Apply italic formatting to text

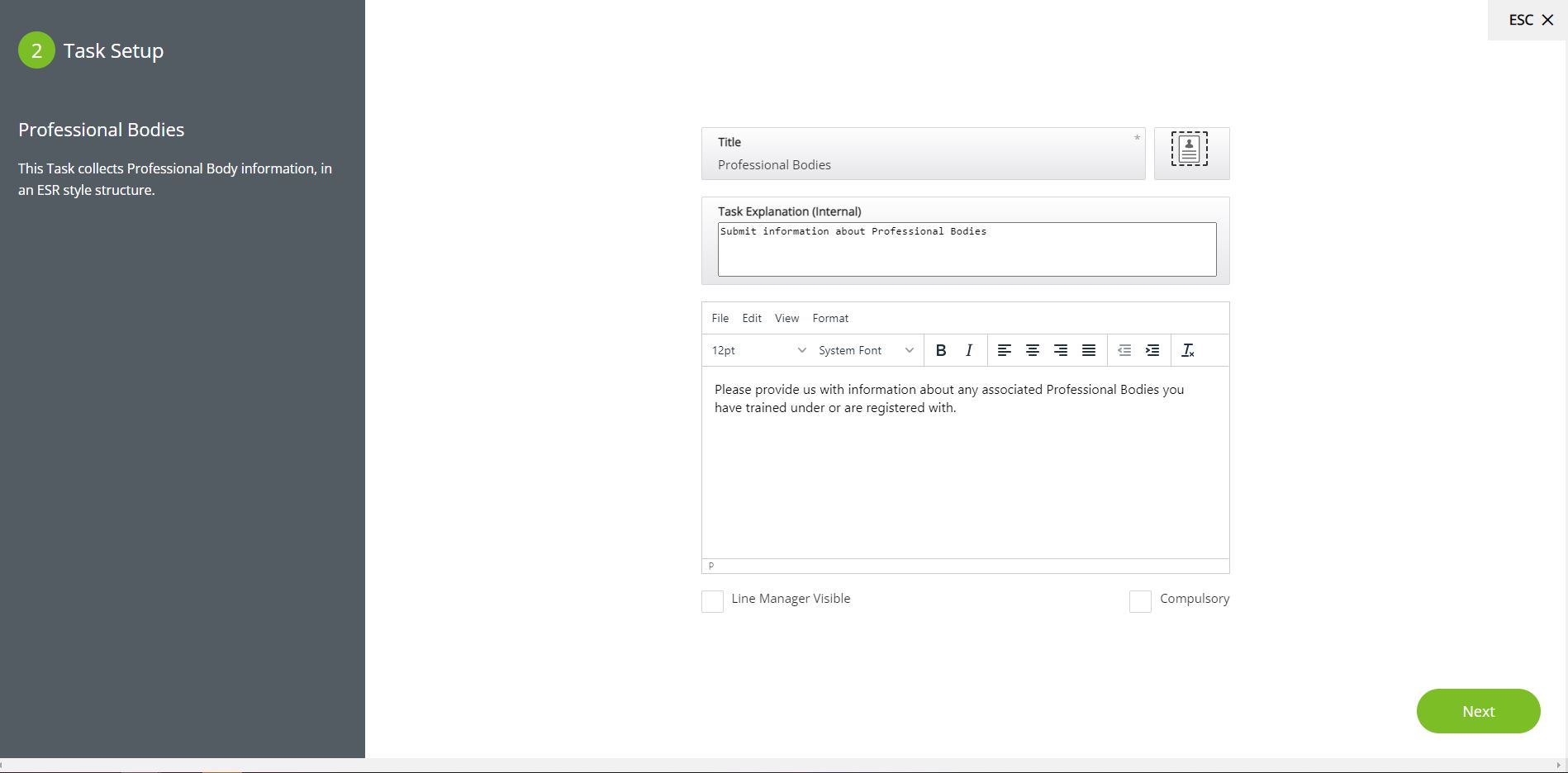pyautogui.click(x=969, y=350)
